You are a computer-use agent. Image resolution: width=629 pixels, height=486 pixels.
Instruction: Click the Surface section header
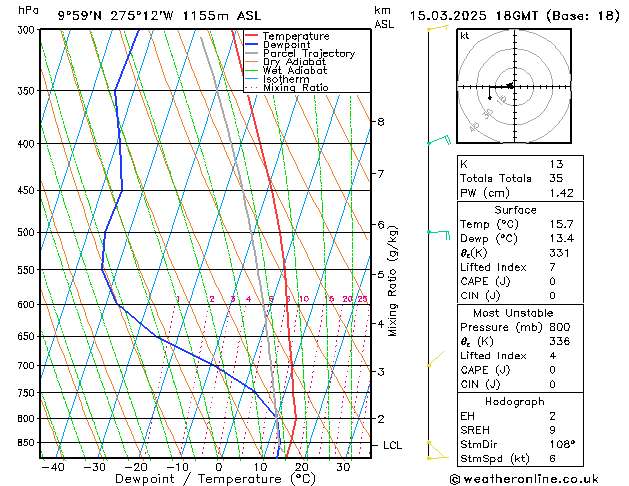click(x=515, y=210)
